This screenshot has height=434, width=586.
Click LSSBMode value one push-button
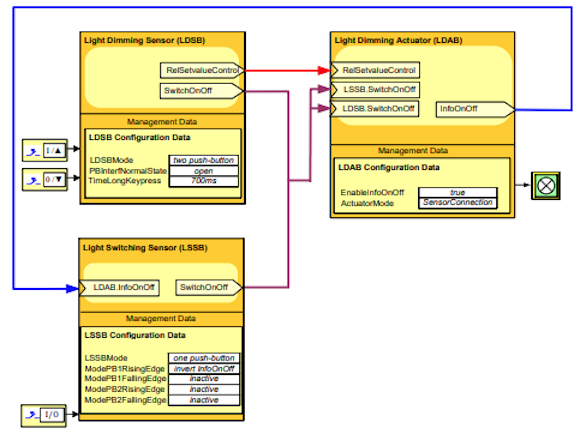(x=204, y=358)
